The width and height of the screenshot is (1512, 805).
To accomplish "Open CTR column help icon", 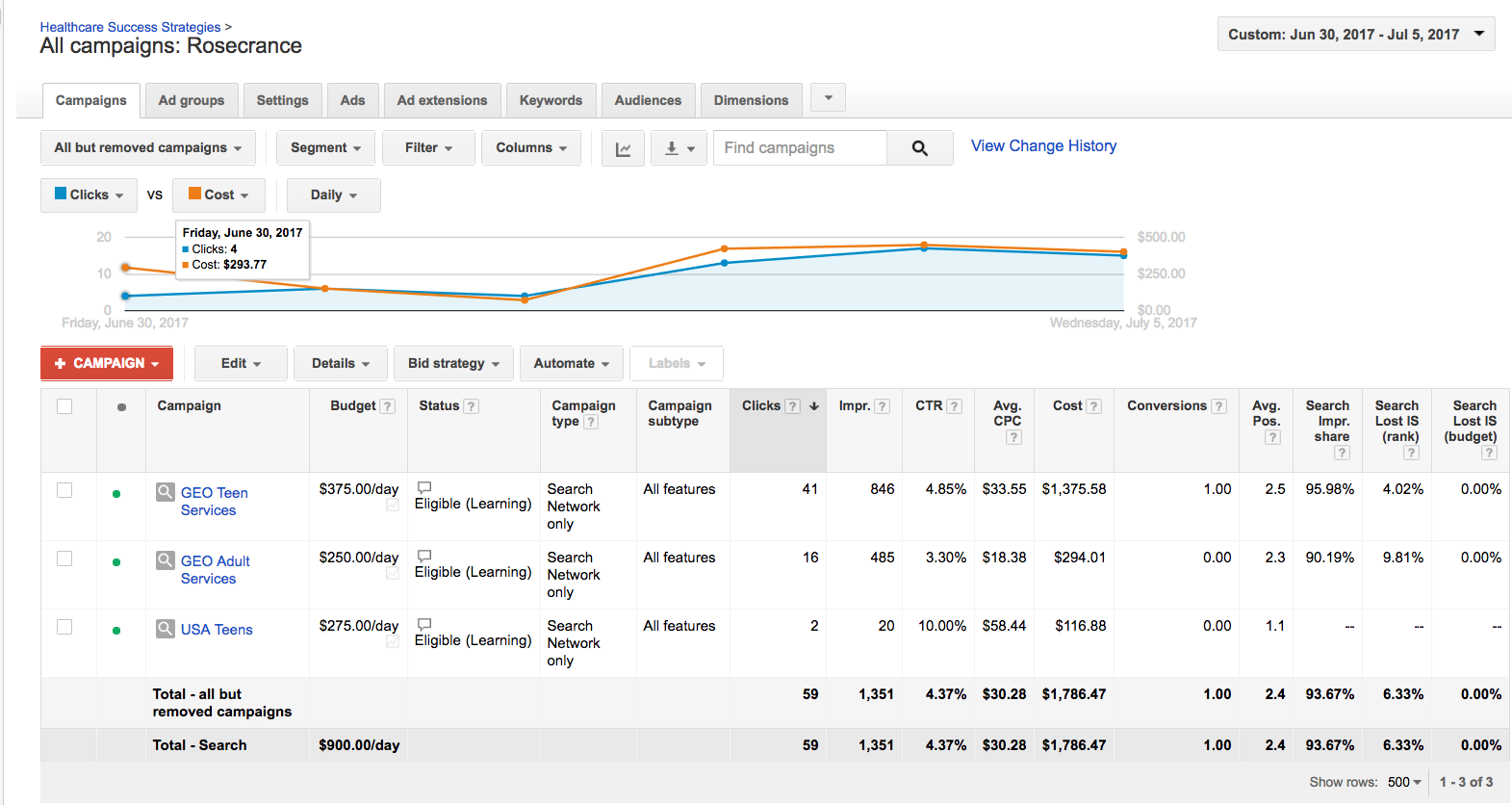I will pos(955,406).
